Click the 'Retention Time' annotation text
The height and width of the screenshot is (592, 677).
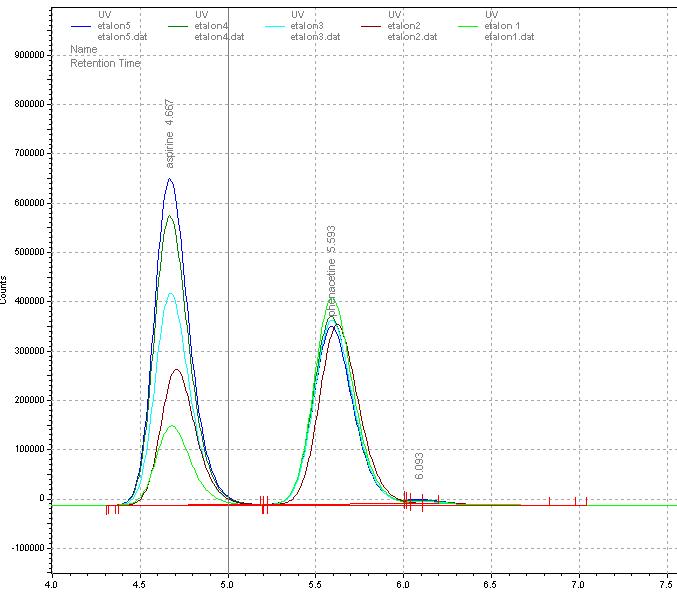coord(105,63)
